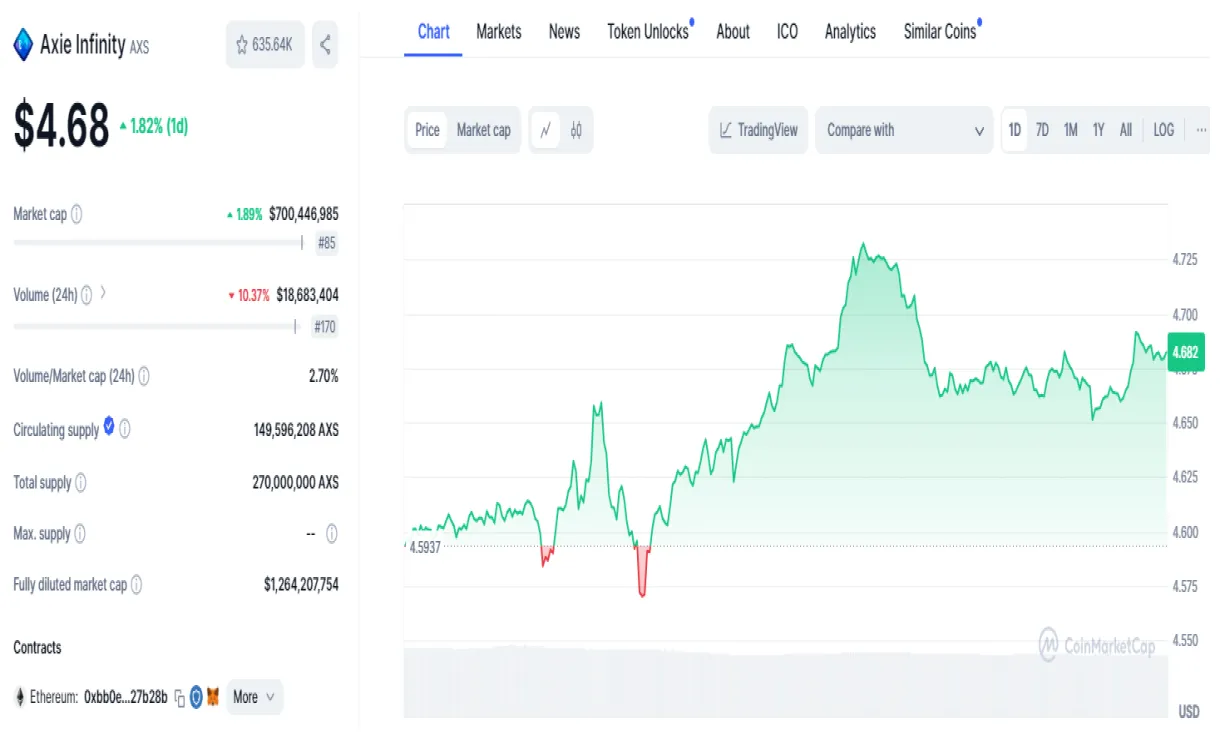Open TradingView chart mode
Image resolution: width=1220 pixels, height=740 pixels.
pyautogui.click(x=758, y=129)
